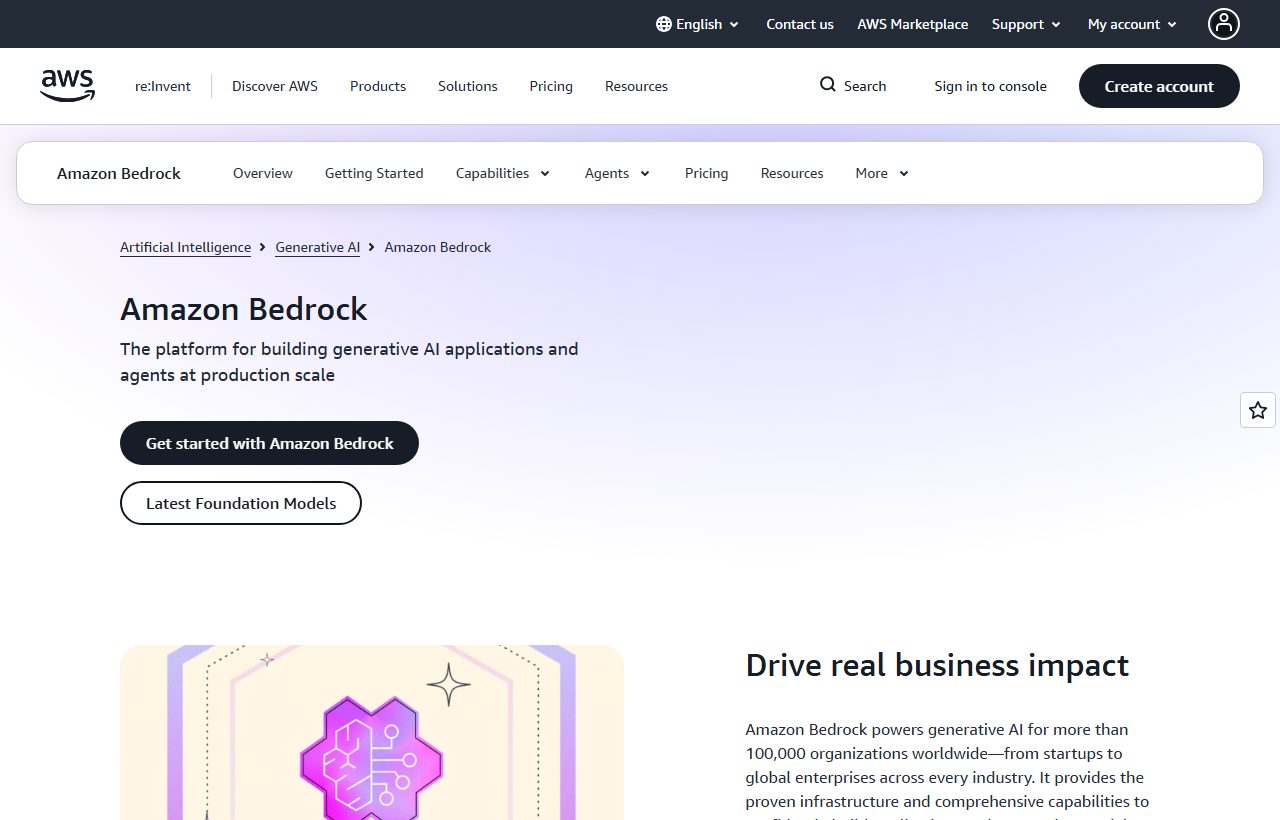Image resolution: width=1280 pixels, height=820 pixels.
Task: Click Get started with Amazon Bedrock
Action: 269,443
